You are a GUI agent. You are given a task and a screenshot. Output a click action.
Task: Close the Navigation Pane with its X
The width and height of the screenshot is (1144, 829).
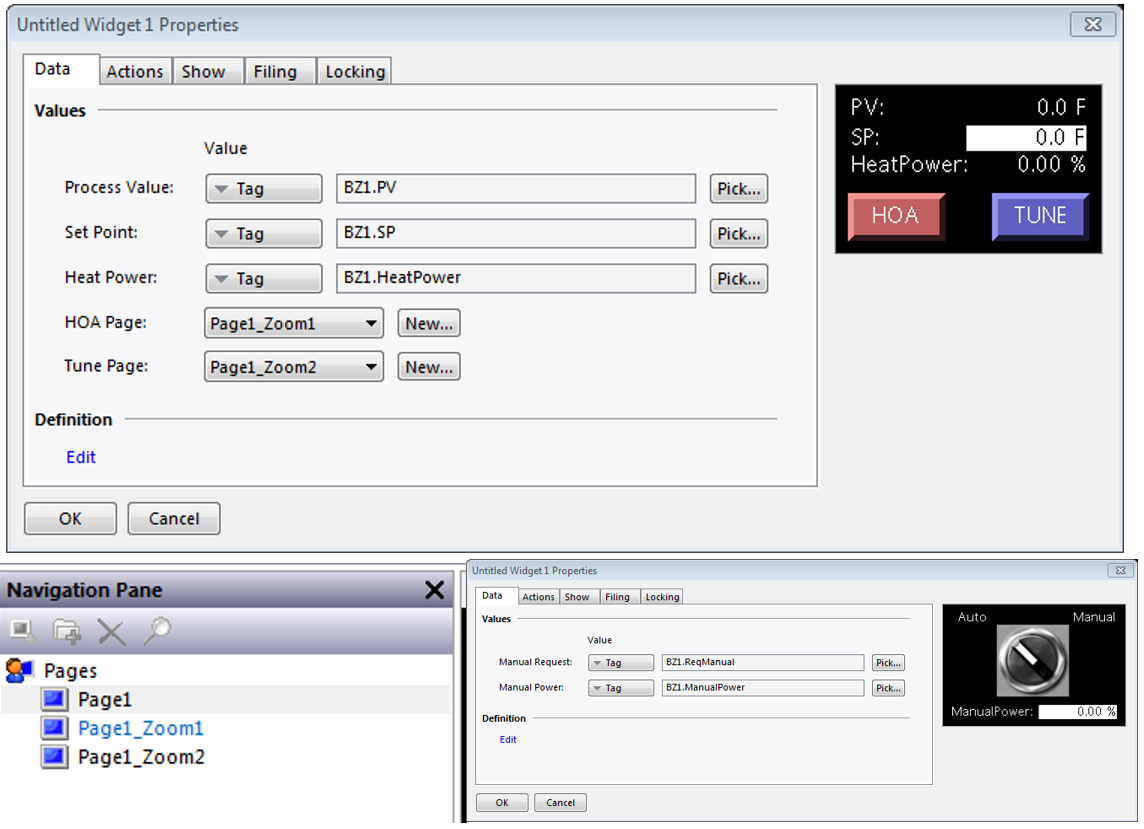(434, 590)
